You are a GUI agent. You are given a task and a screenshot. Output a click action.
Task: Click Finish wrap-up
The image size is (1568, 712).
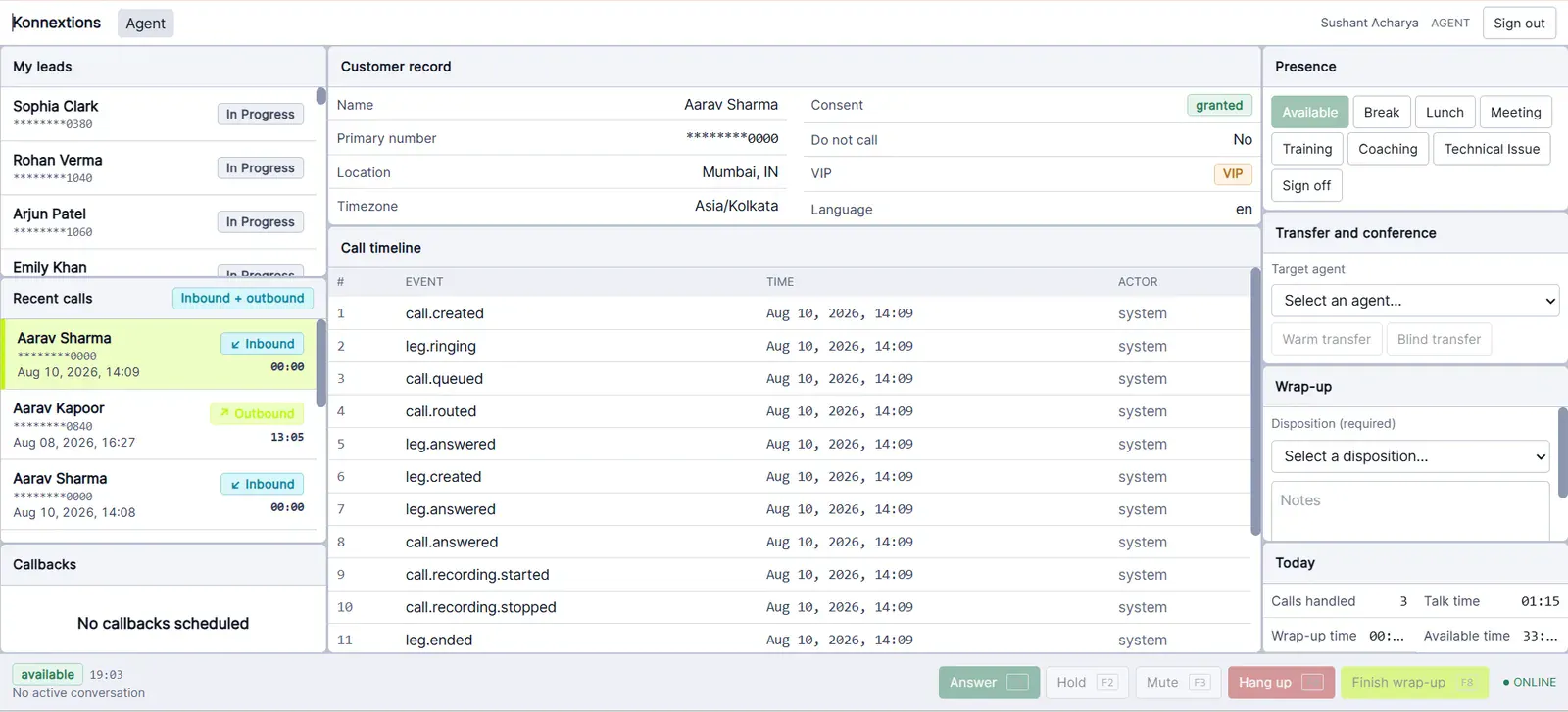click(1412, 683)
